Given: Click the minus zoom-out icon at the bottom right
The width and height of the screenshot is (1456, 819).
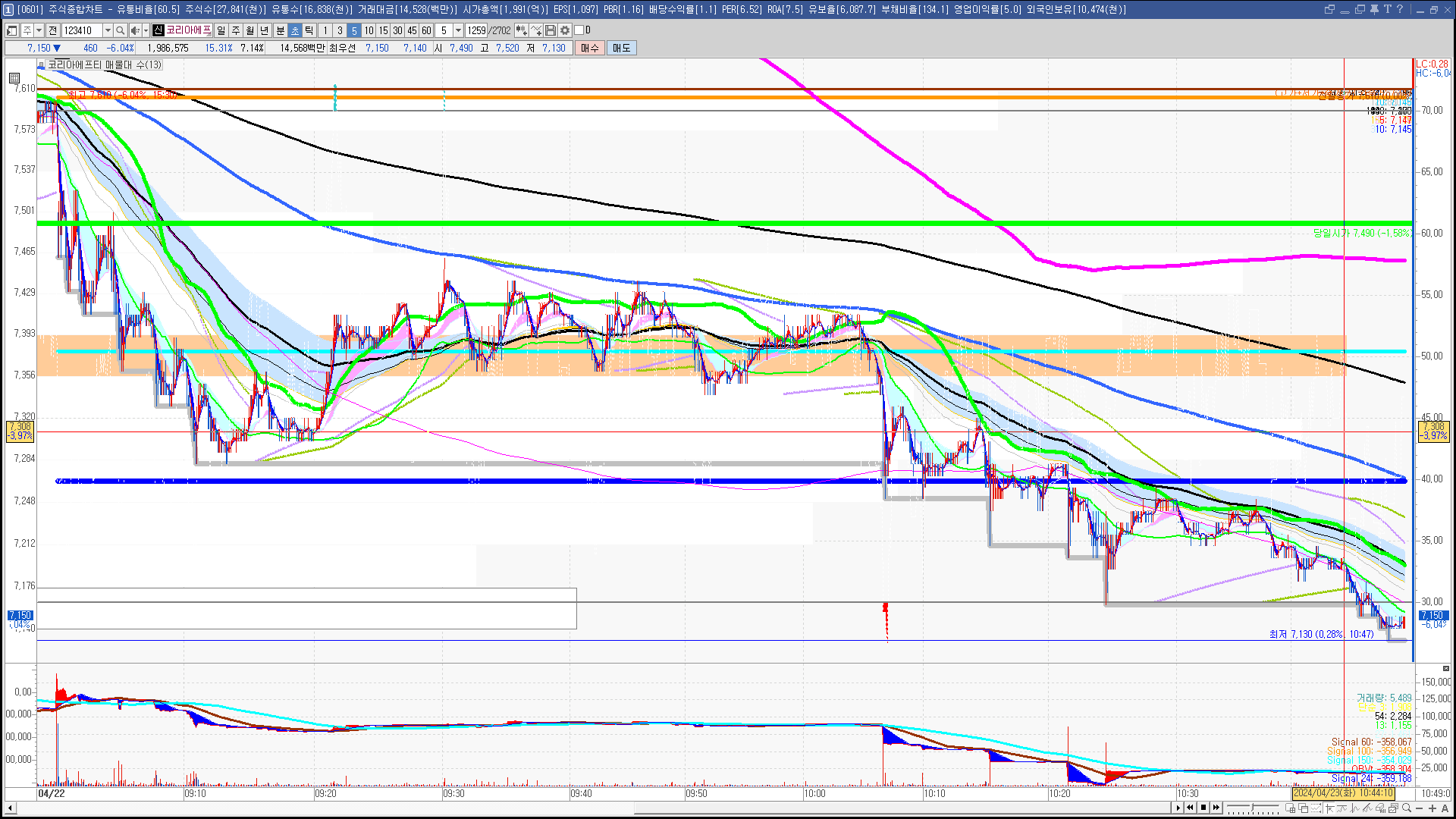Looking at the screenshot, I should (1420, 808).
